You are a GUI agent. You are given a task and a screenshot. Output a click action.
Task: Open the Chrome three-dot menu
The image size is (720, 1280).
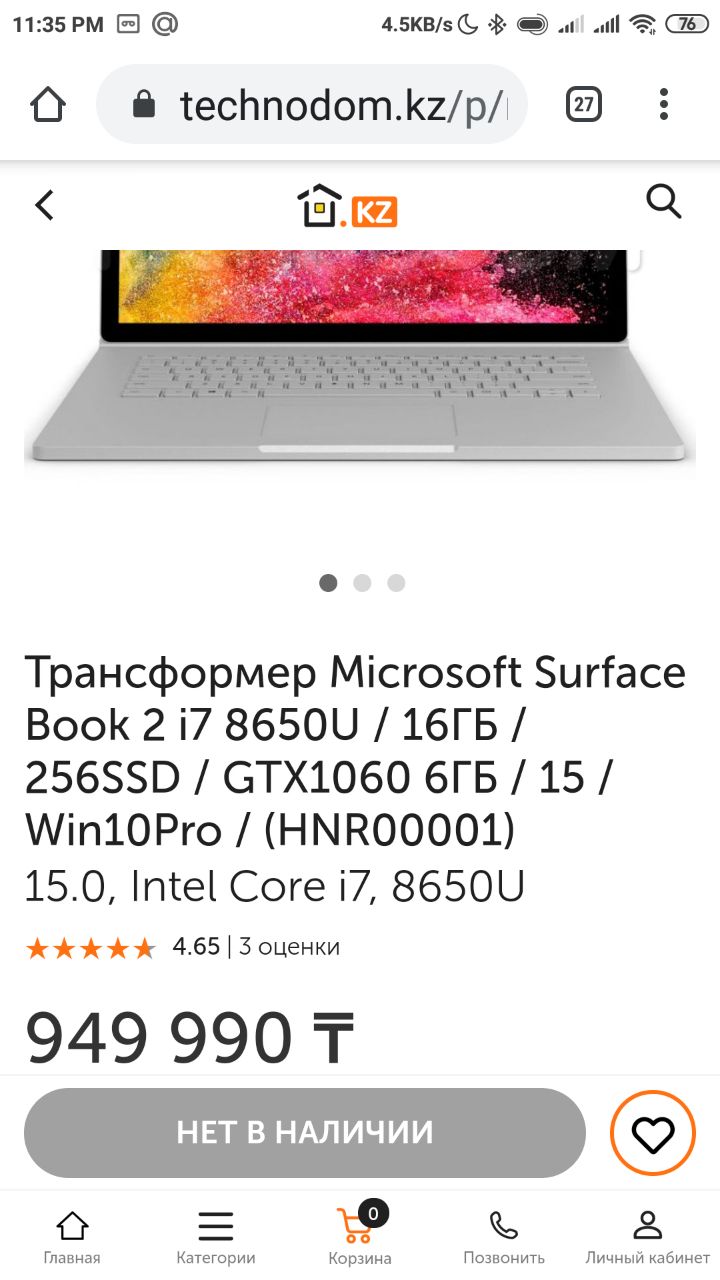click(664, 104)
